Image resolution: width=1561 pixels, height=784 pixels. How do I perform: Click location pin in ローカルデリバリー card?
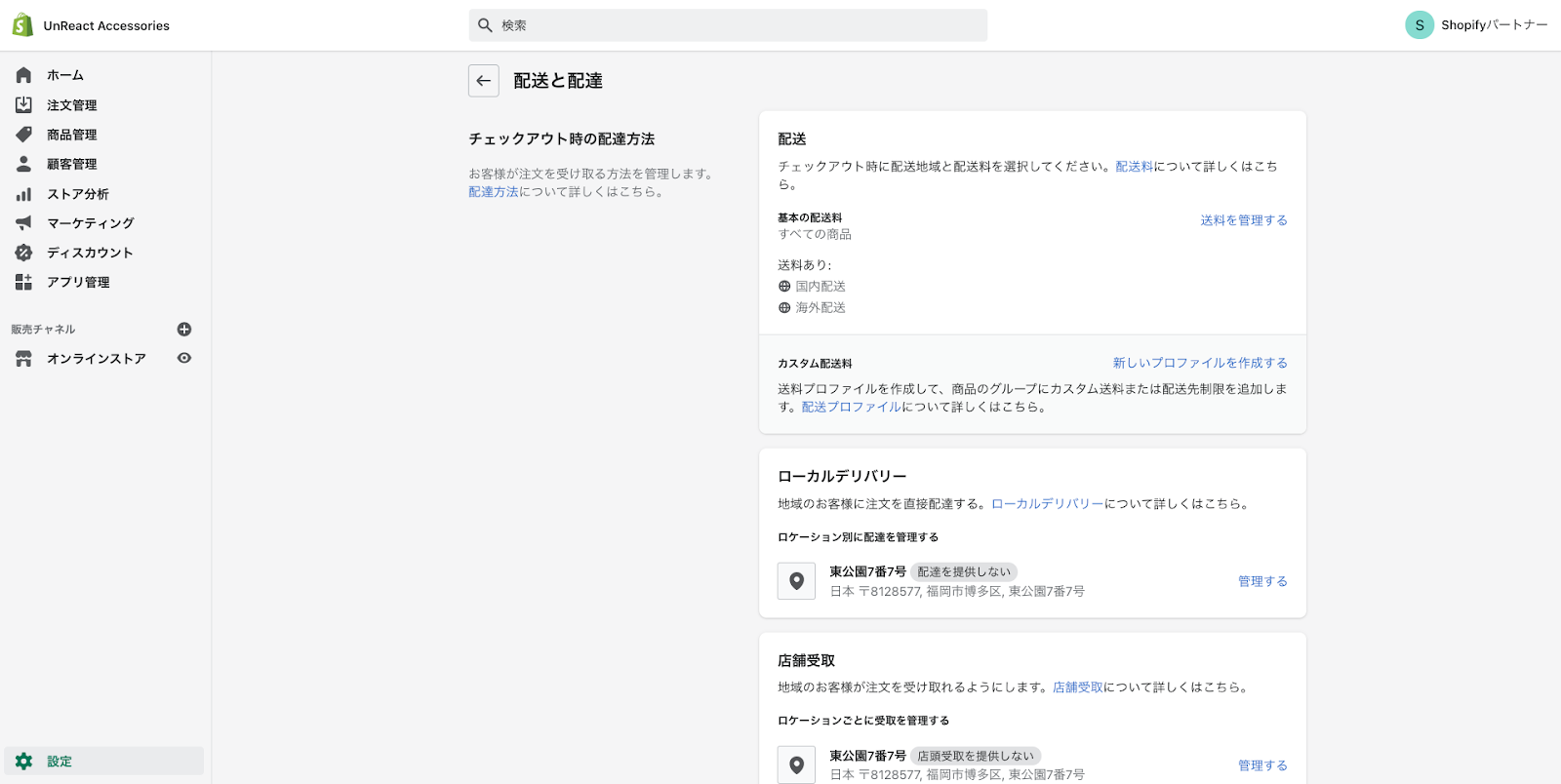pyautogui.click(x=797, y=581)
